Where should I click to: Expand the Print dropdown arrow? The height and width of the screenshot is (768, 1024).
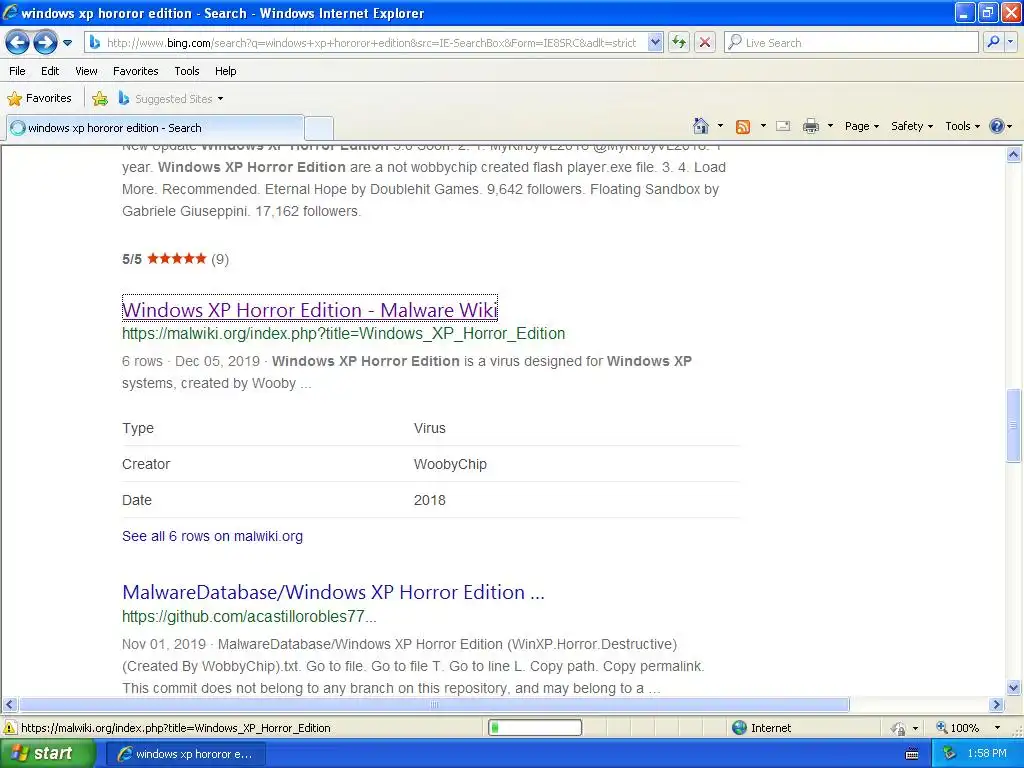point(830,126)
